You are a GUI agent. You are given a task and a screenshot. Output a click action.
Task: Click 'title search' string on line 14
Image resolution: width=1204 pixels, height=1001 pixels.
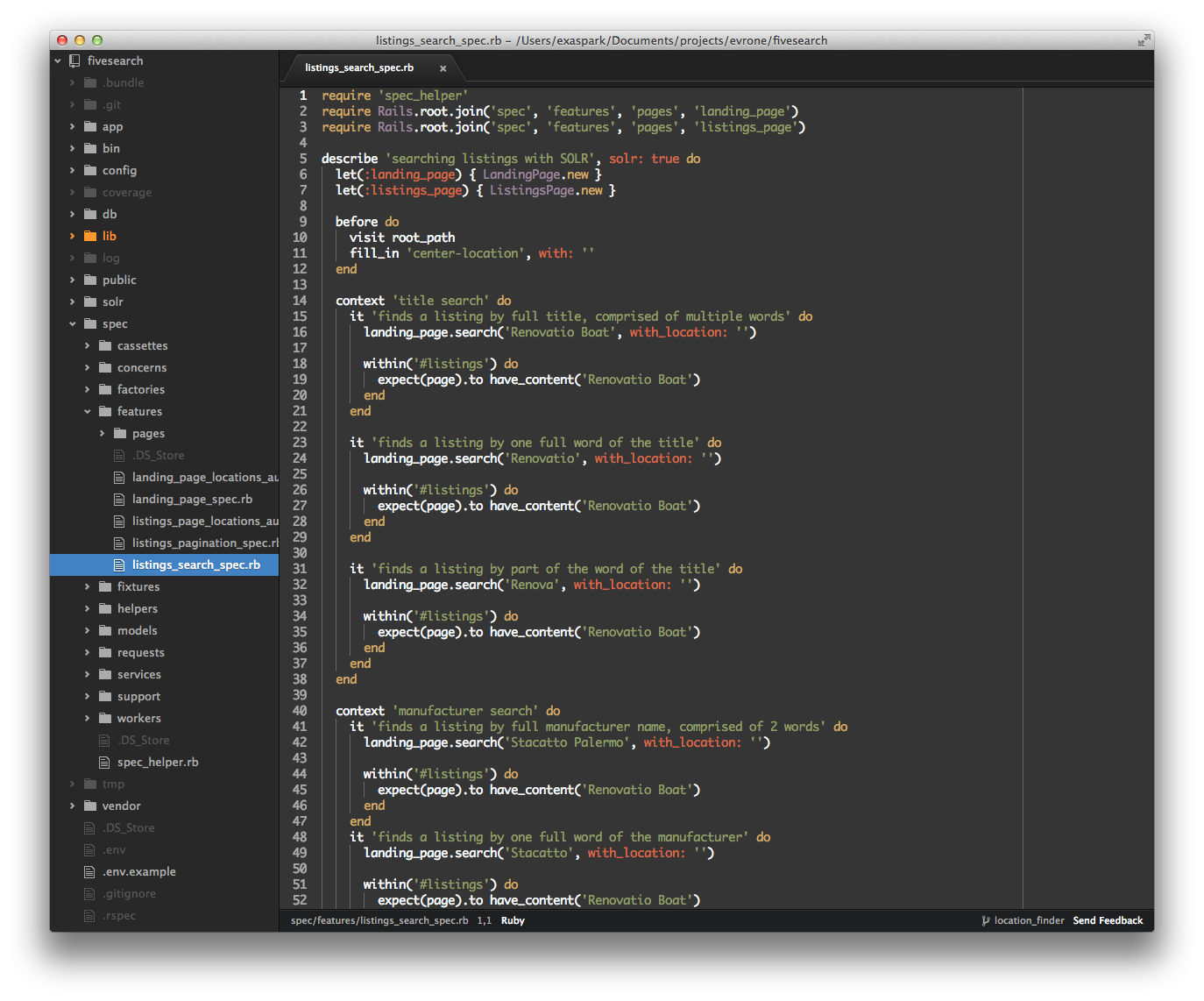(x=441, y=301)
